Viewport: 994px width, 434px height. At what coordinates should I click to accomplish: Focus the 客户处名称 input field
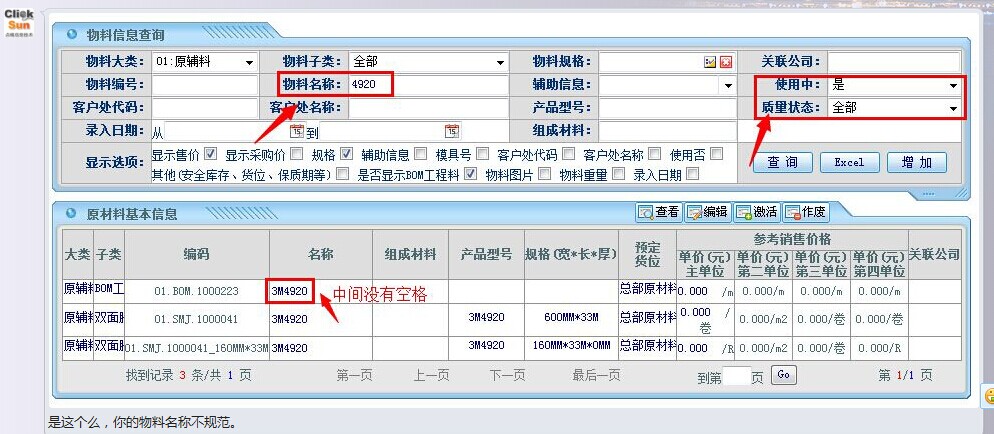click(429, 108)
